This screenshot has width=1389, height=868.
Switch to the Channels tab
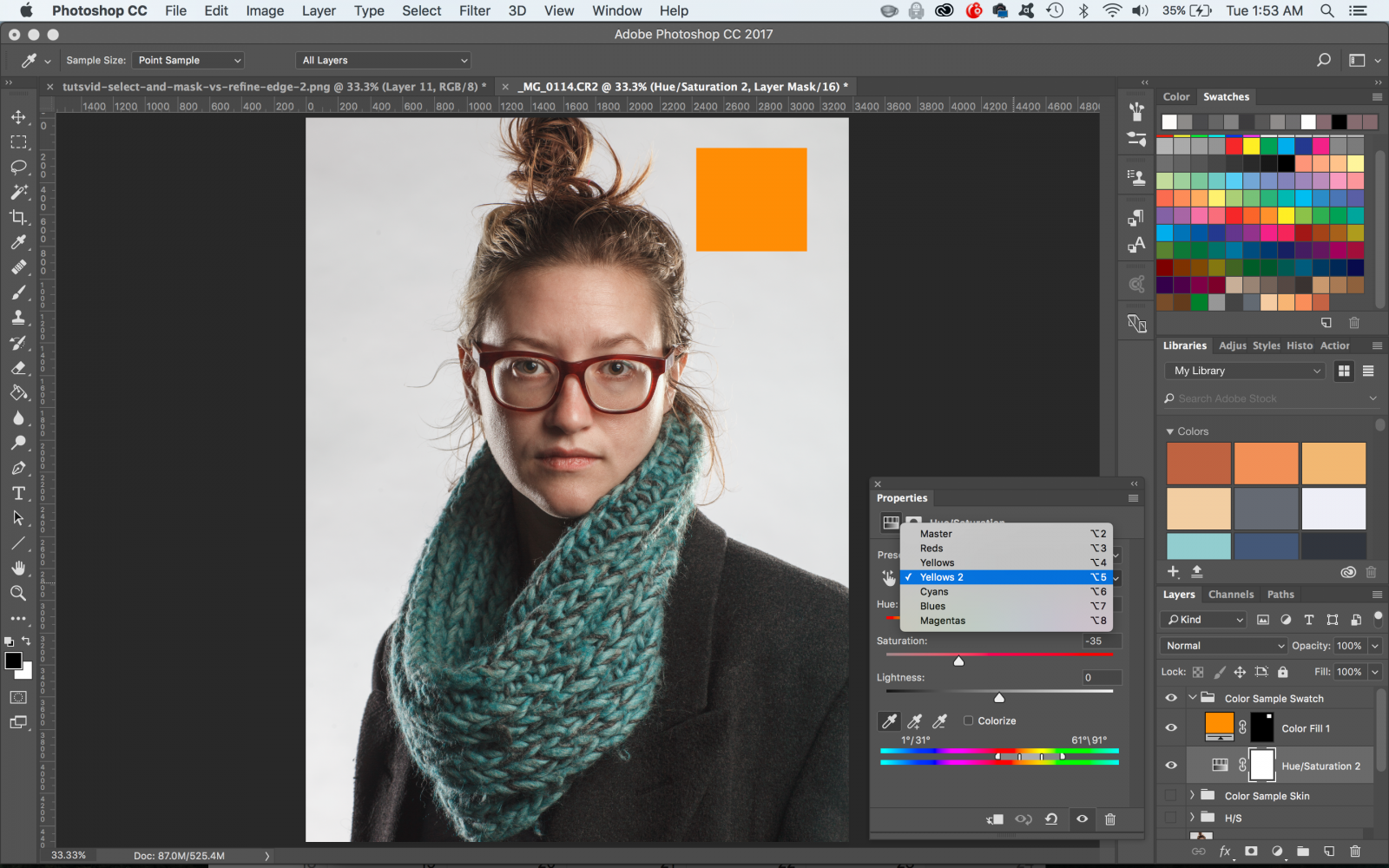pos(1230,594)
